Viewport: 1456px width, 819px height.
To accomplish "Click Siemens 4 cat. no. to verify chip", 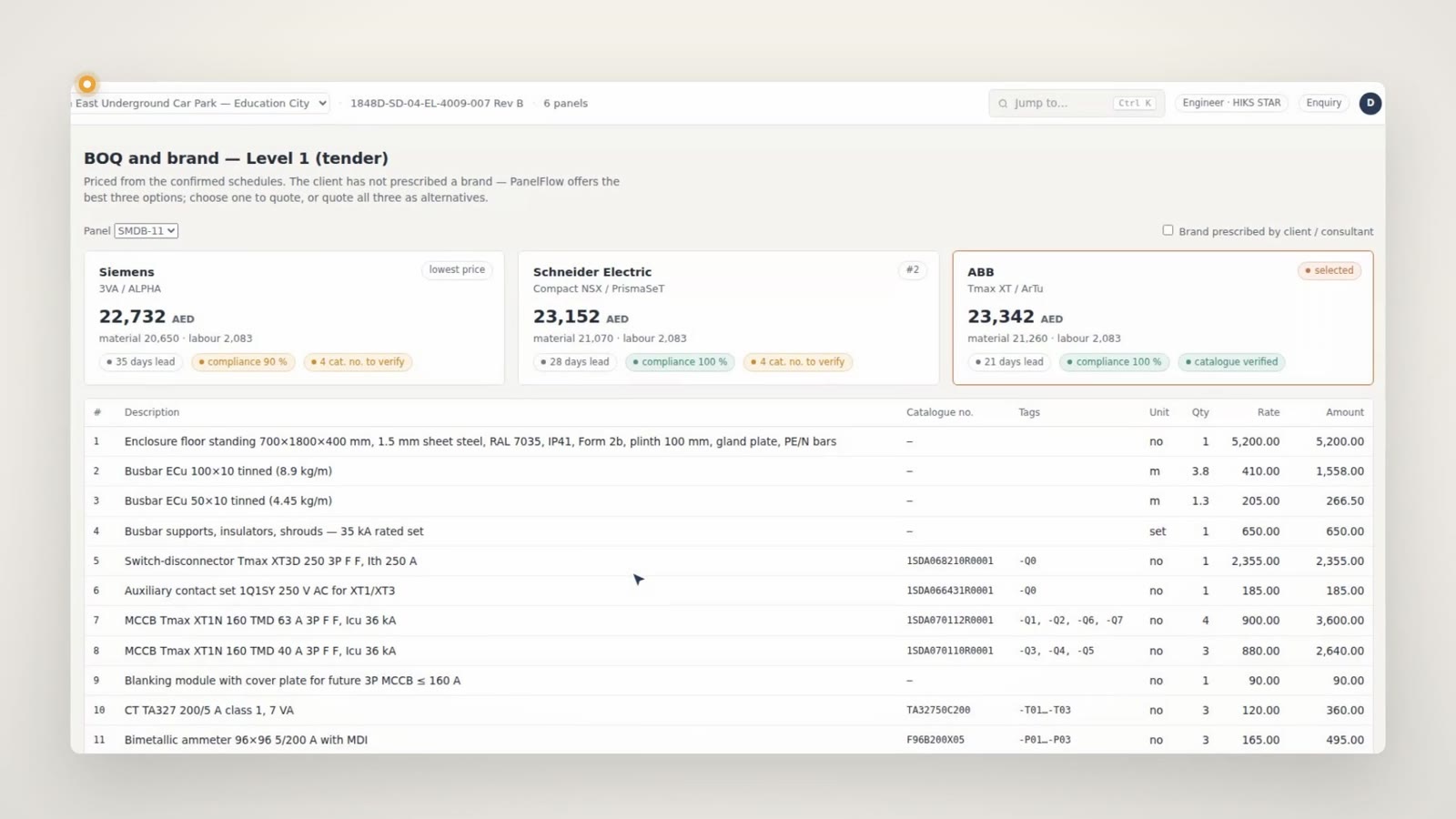I will click(x=358, y=362).
